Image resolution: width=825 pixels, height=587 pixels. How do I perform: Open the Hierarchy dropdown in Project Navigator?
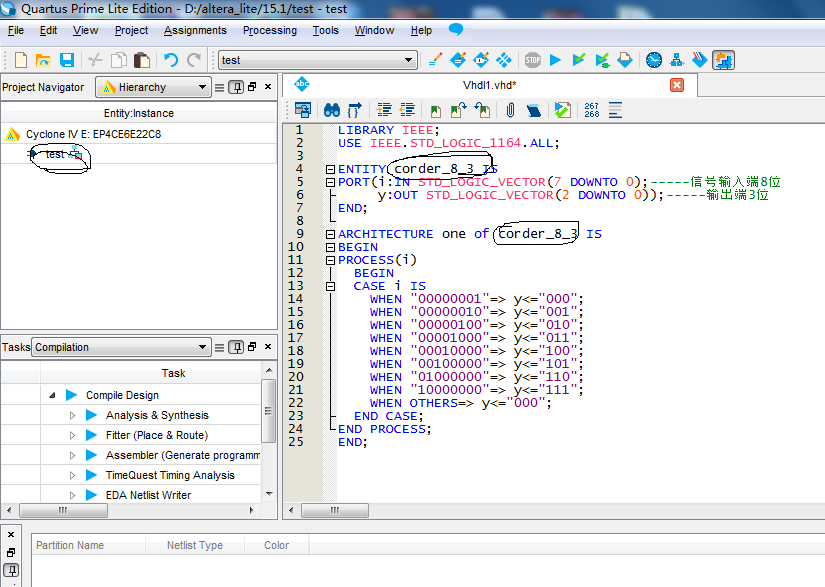click(153, 87)
